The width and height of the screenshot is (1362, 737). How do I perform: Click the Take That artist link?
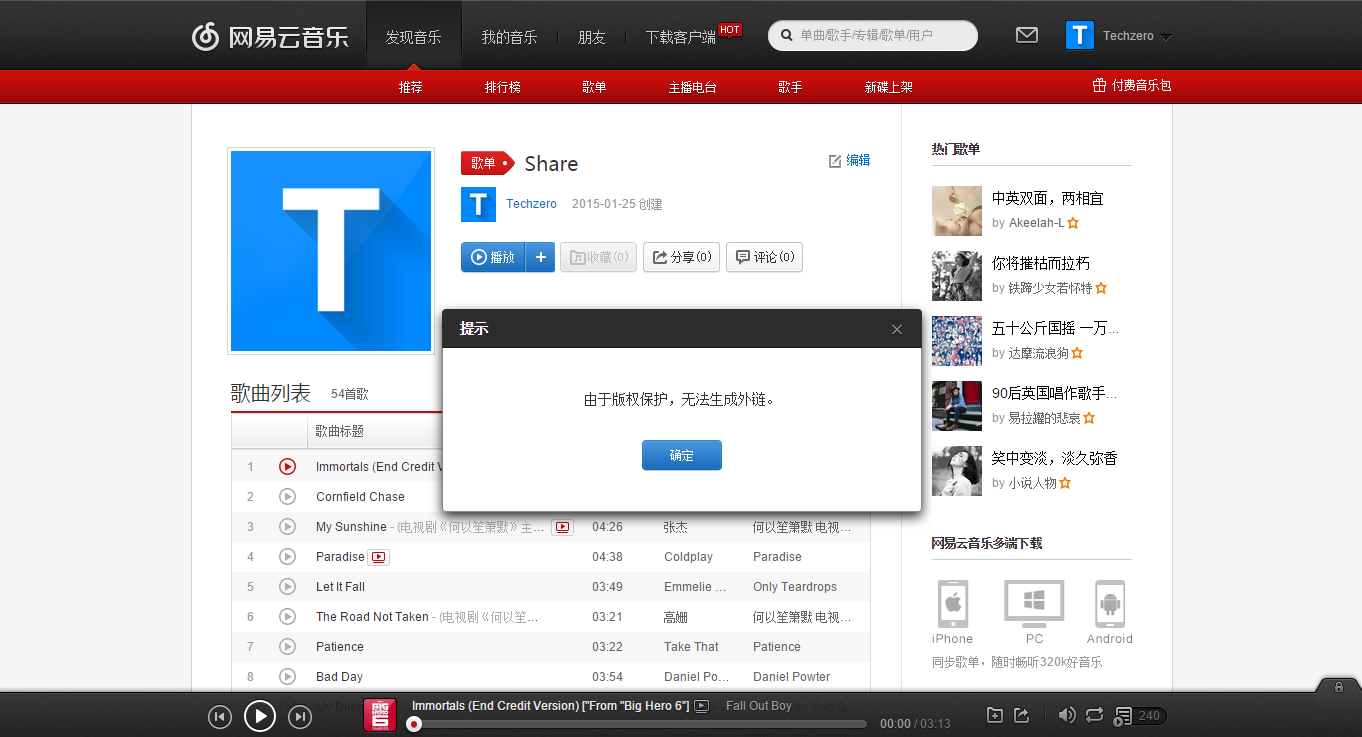coord(692,647)
